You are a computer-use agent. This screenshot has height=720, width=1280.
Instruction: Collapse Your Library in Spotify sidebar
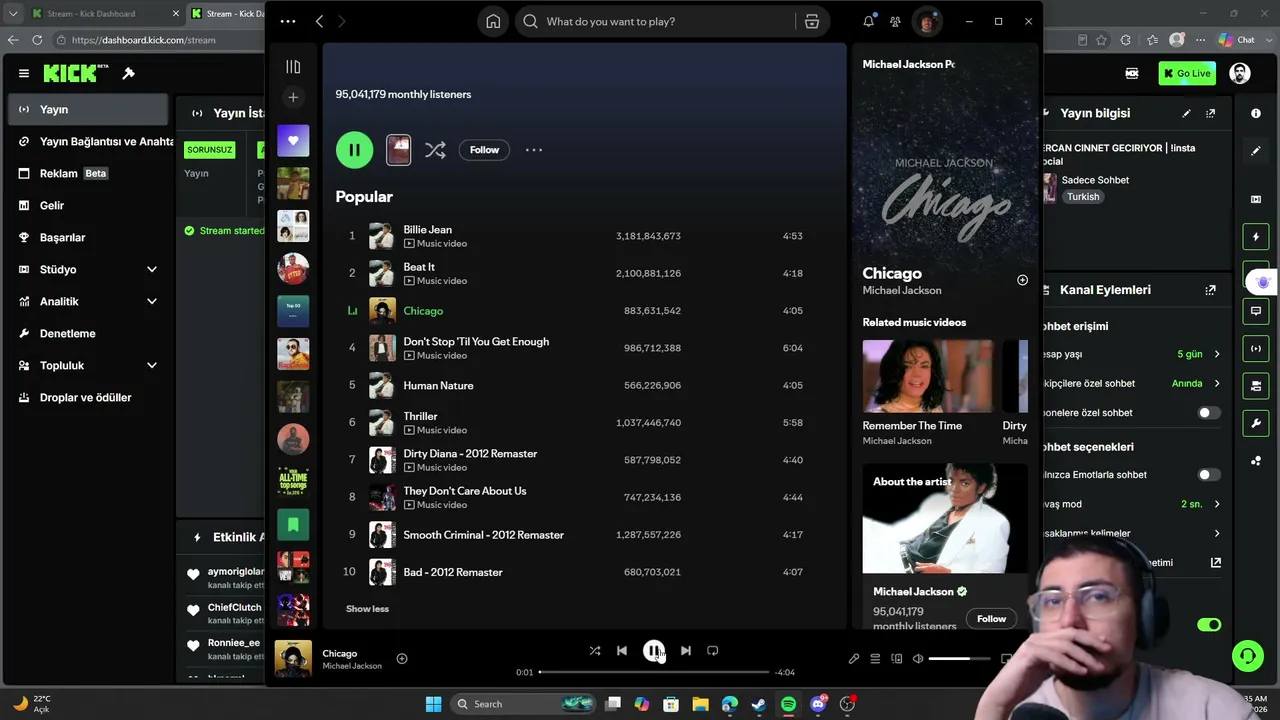(293, 67)
